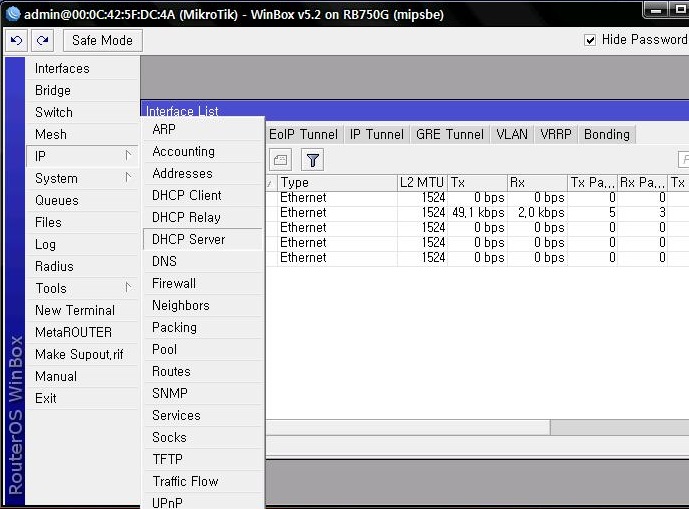Open the Manual menu item
The width and height of the screenshot is (689, 509).
coord(82,376)
